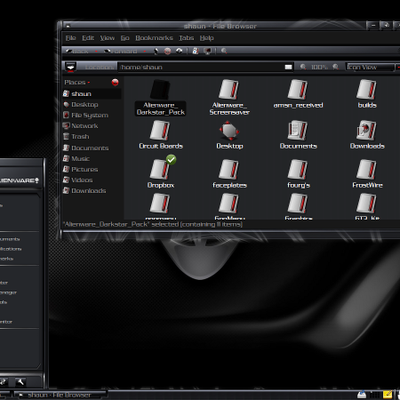The height and width of the screenshot is (400, 400).
Task: Click the Alienware logo in menu panel
Action: point(19,180)
